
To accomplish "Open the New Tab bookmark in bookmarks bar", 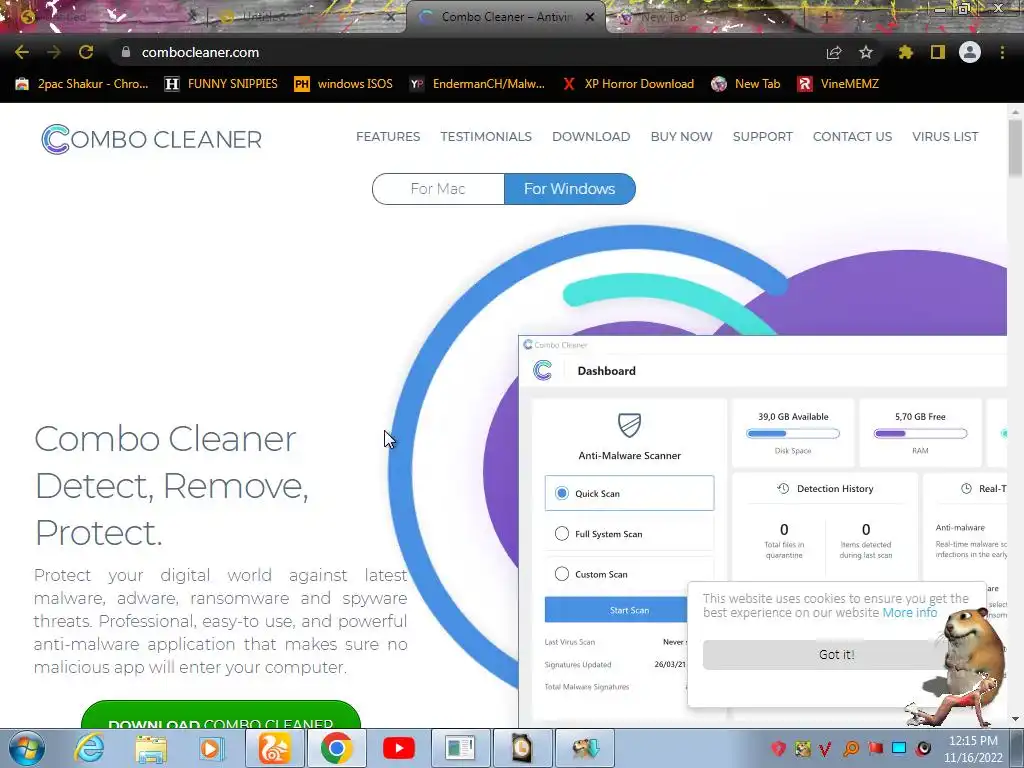I will (745, 84).
